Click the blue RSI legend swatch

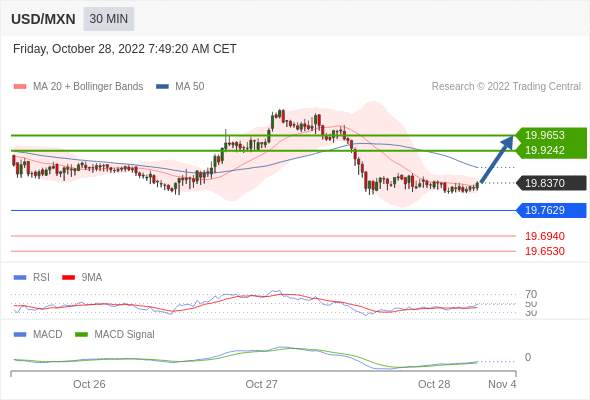pos(20,278)
